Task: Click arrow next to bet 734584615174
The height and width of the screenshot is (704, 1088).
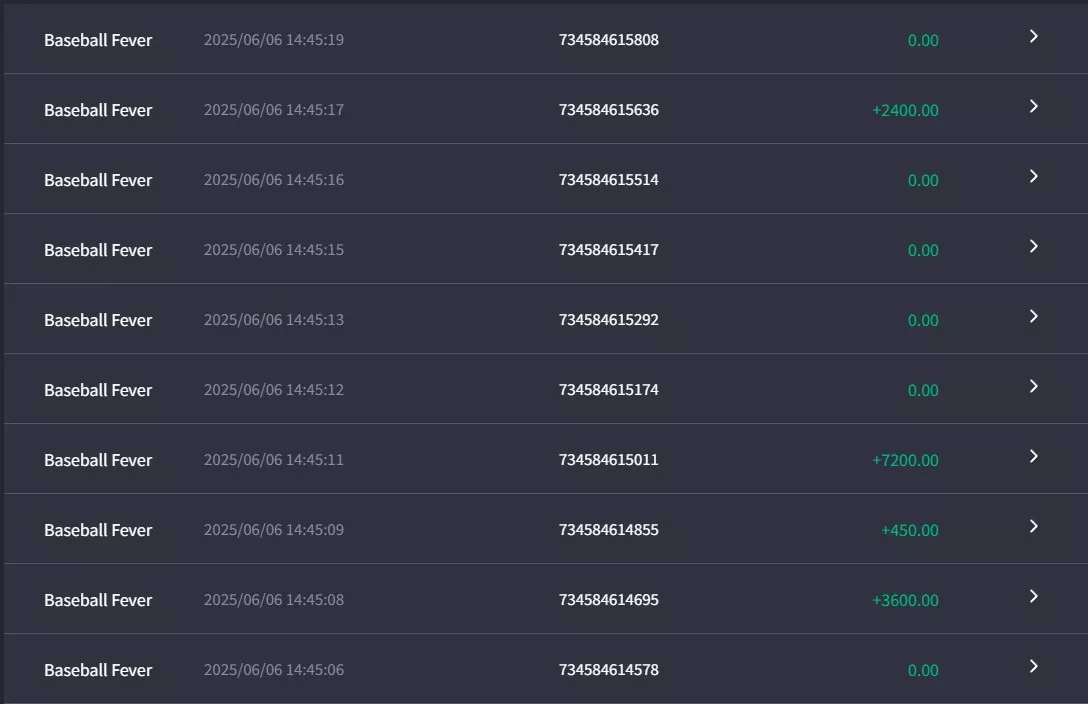Action: pyautogui.click(x=1033, y=386)
